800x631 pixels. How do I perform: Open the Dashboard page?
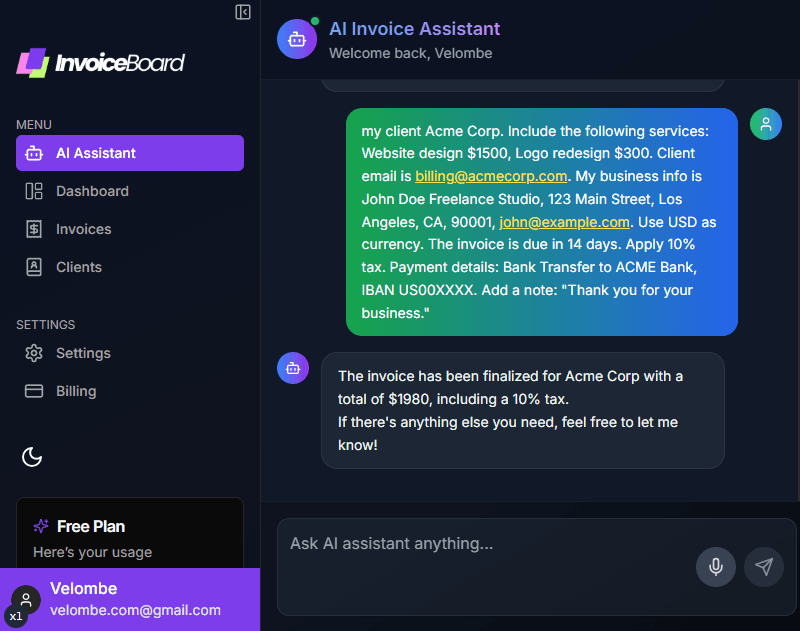[92, 191]
